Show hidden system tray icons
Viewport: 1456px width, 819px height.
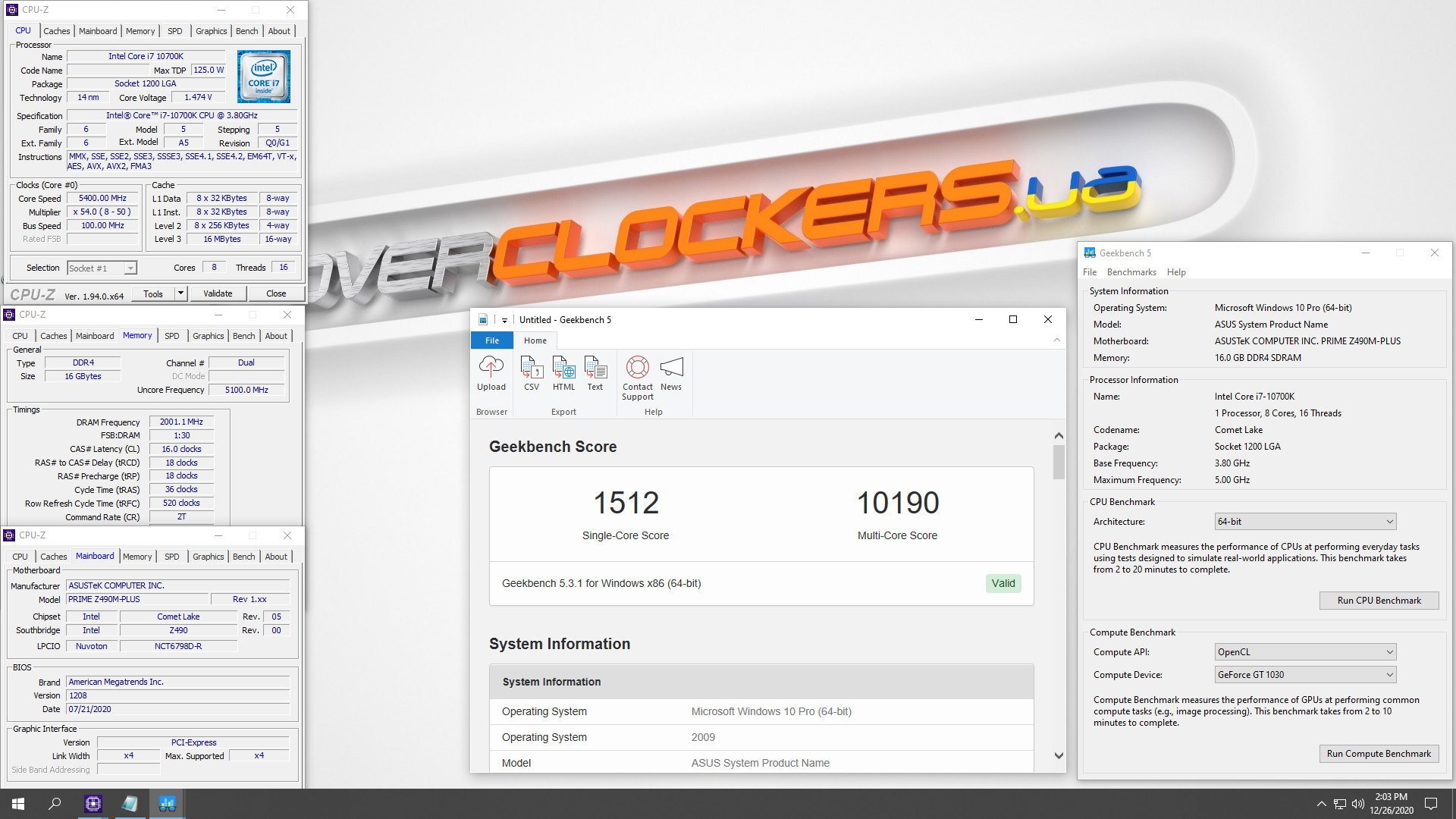click(1321, 804)
